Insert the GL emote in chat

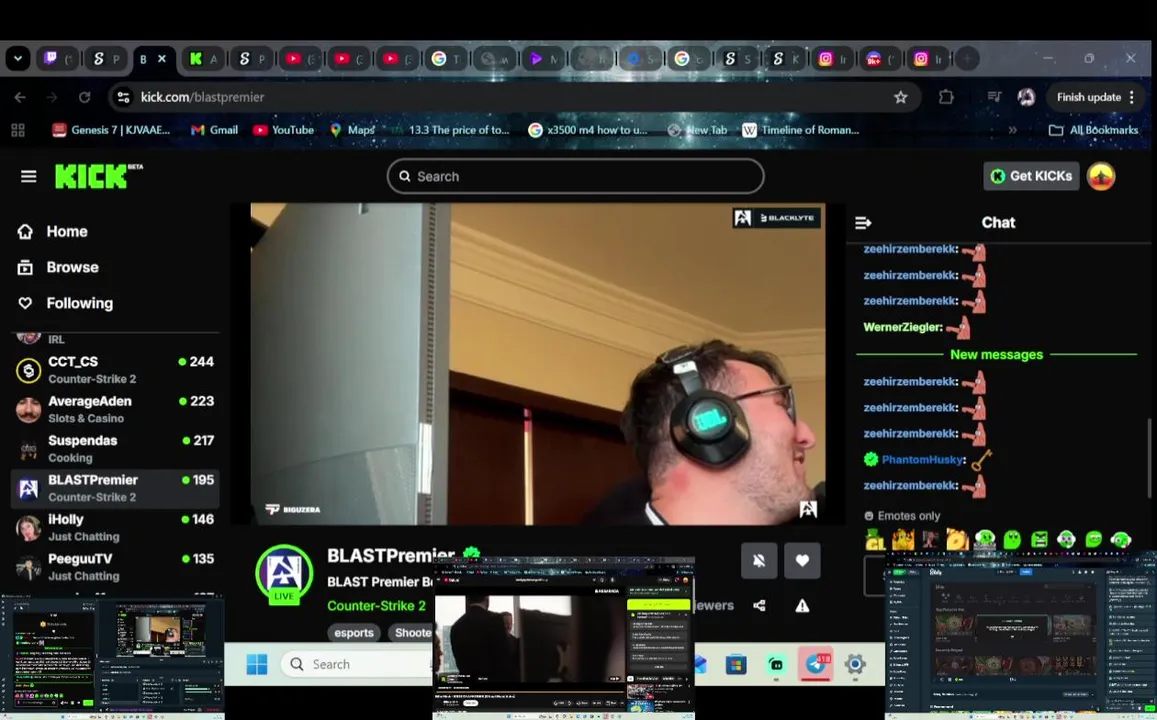tap(875, 540)
